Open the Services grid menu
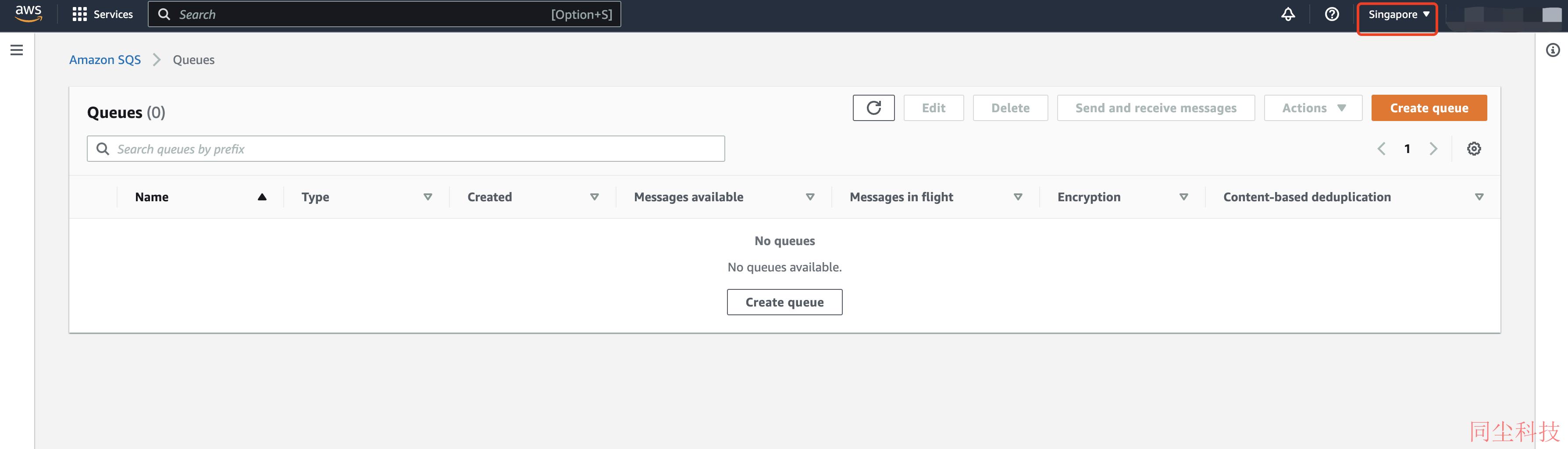Screen dimensions: 1568x449 tap(102, 14)
